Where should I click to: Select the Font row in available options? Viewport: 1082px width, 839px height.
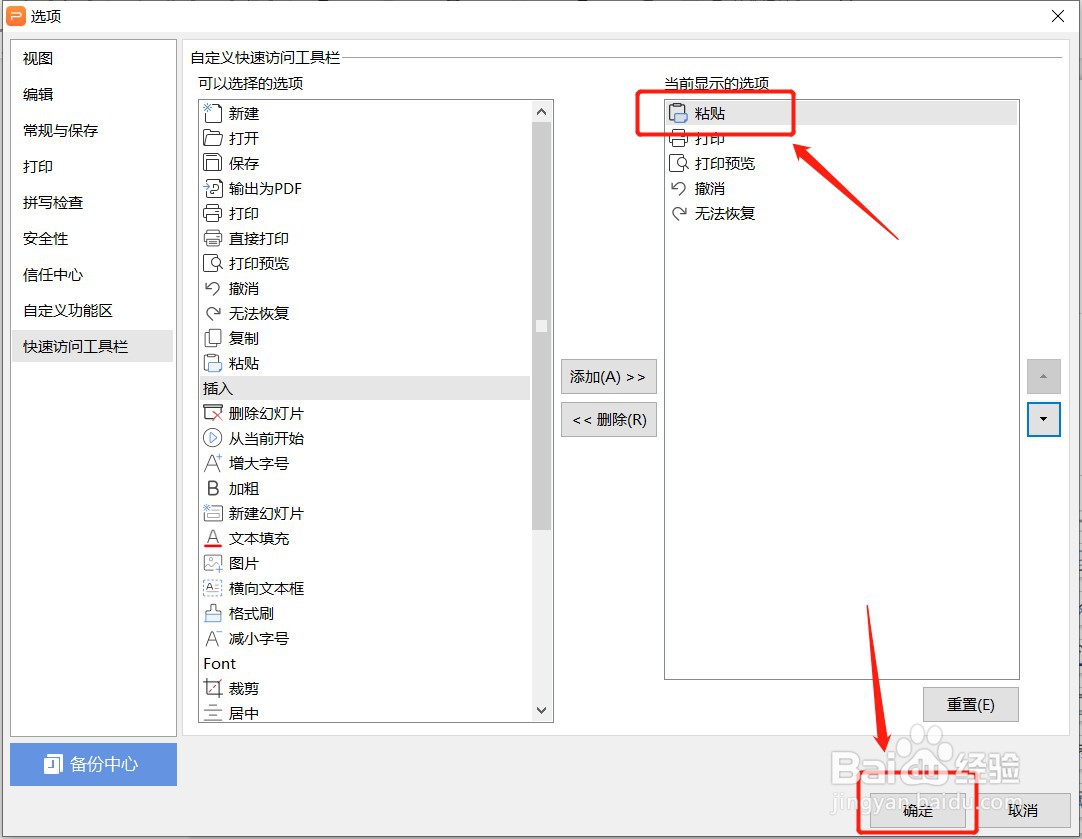(365, 663)
